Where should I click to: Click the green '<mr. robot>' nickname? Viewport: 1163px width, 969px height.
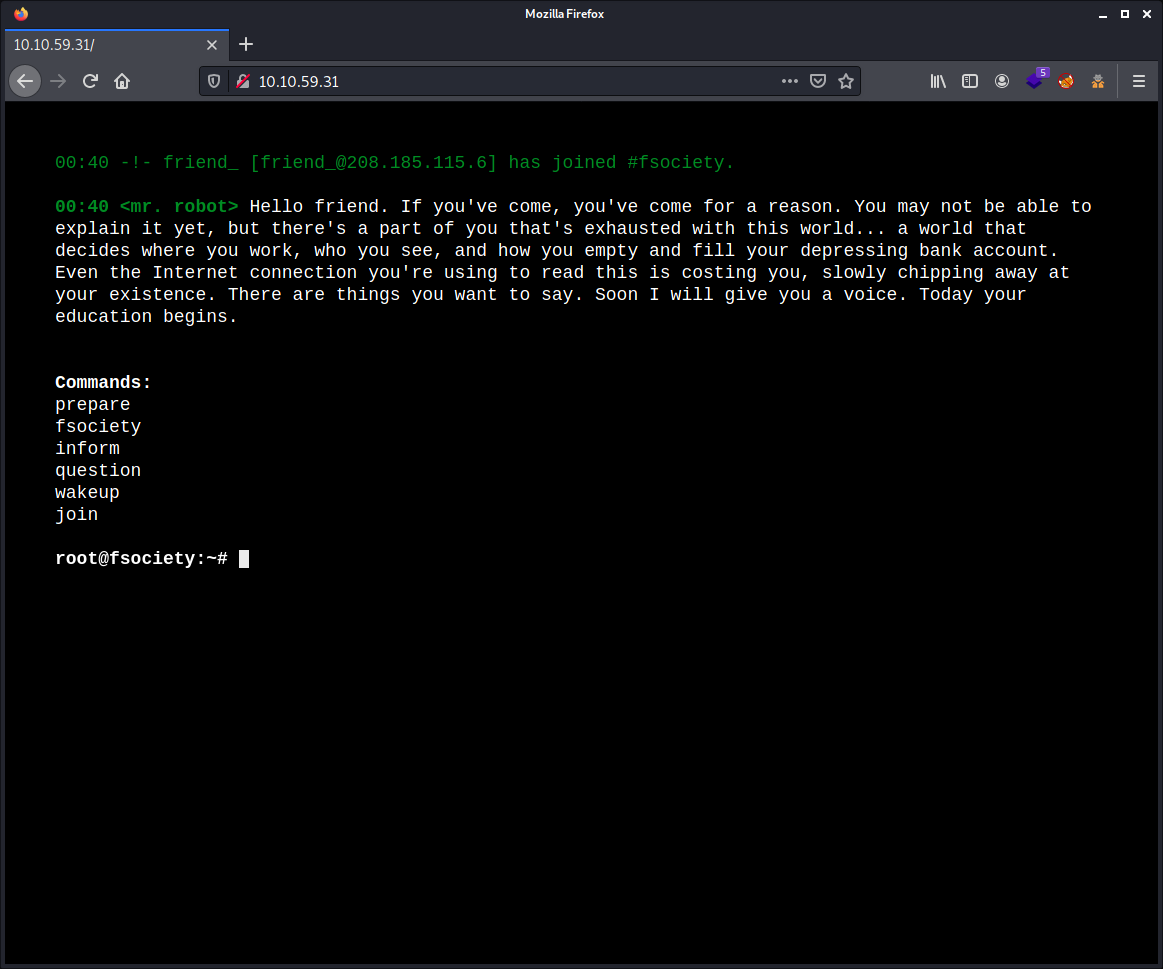click(179, 206)
